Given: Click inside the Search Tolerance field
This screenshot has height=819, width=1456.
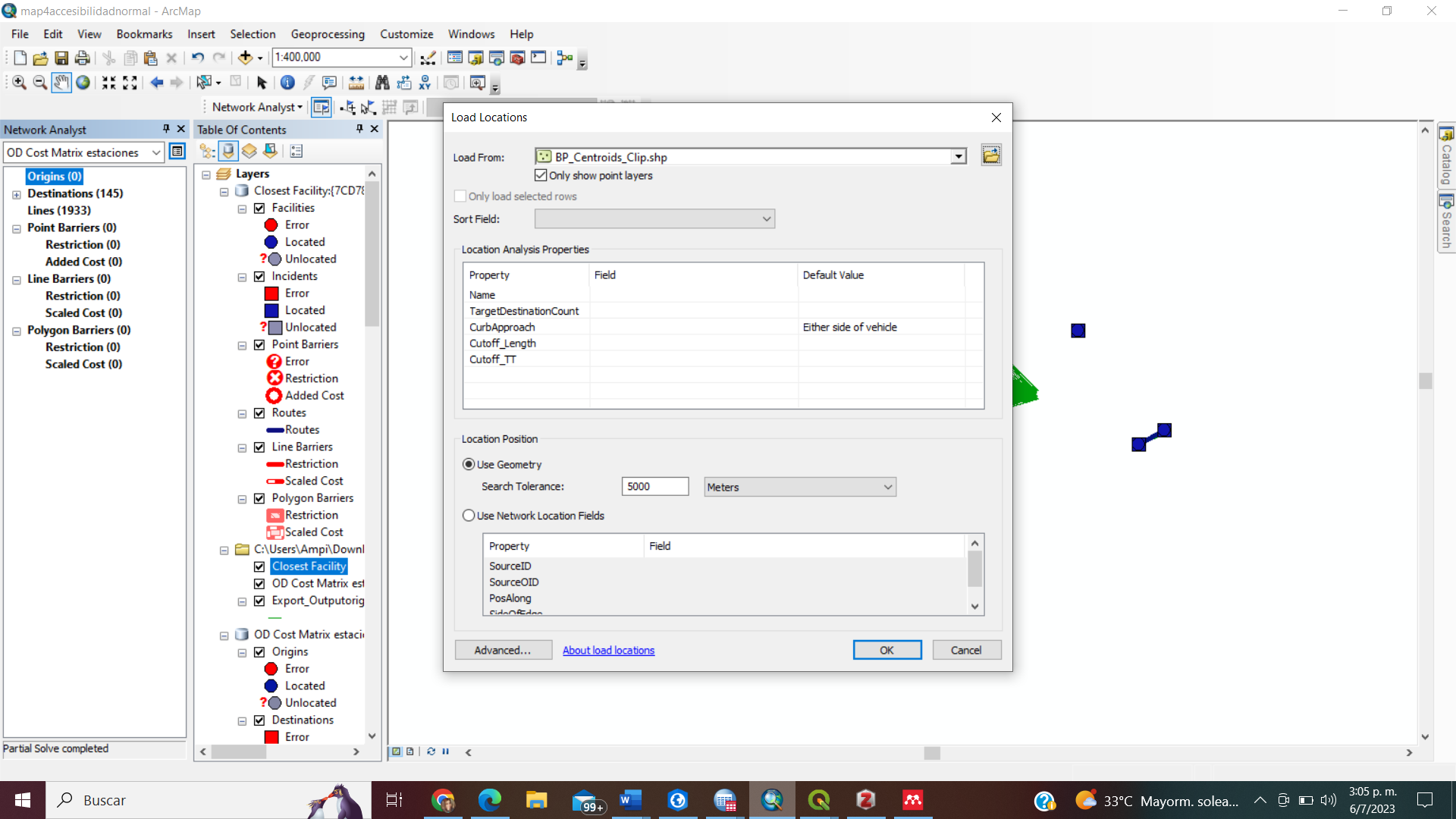Looking at the screenshot, I should click(654, 486).
